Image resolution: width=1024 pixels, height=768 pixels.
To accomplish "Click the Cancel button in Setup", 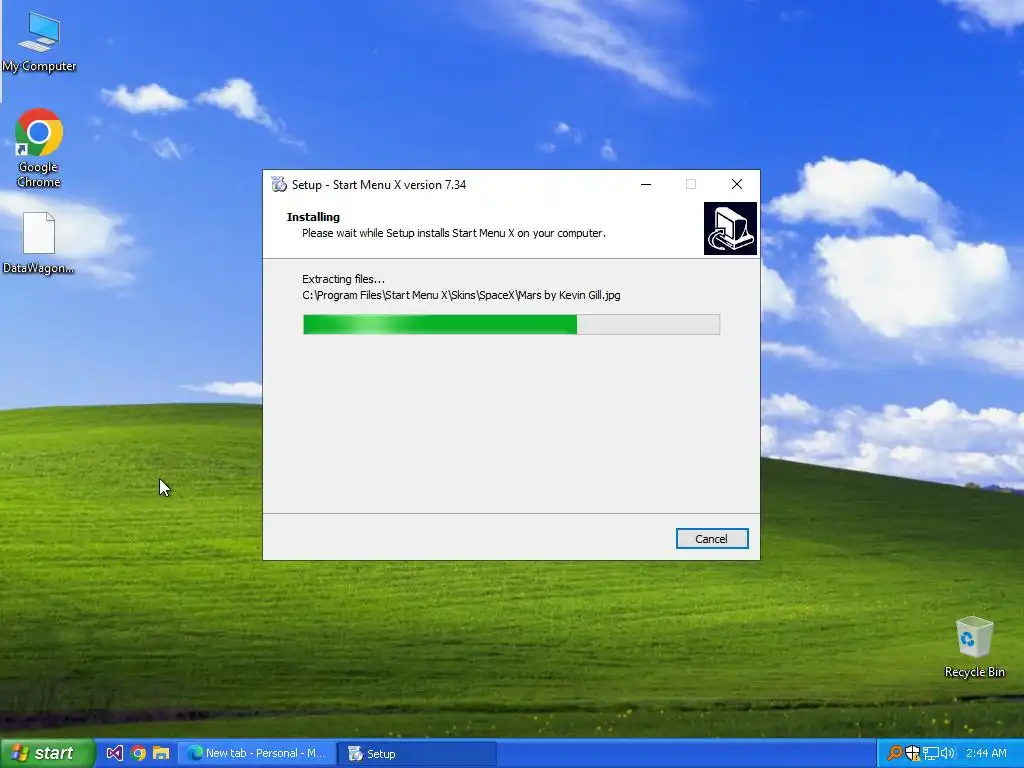I will [x=712, y=539].
